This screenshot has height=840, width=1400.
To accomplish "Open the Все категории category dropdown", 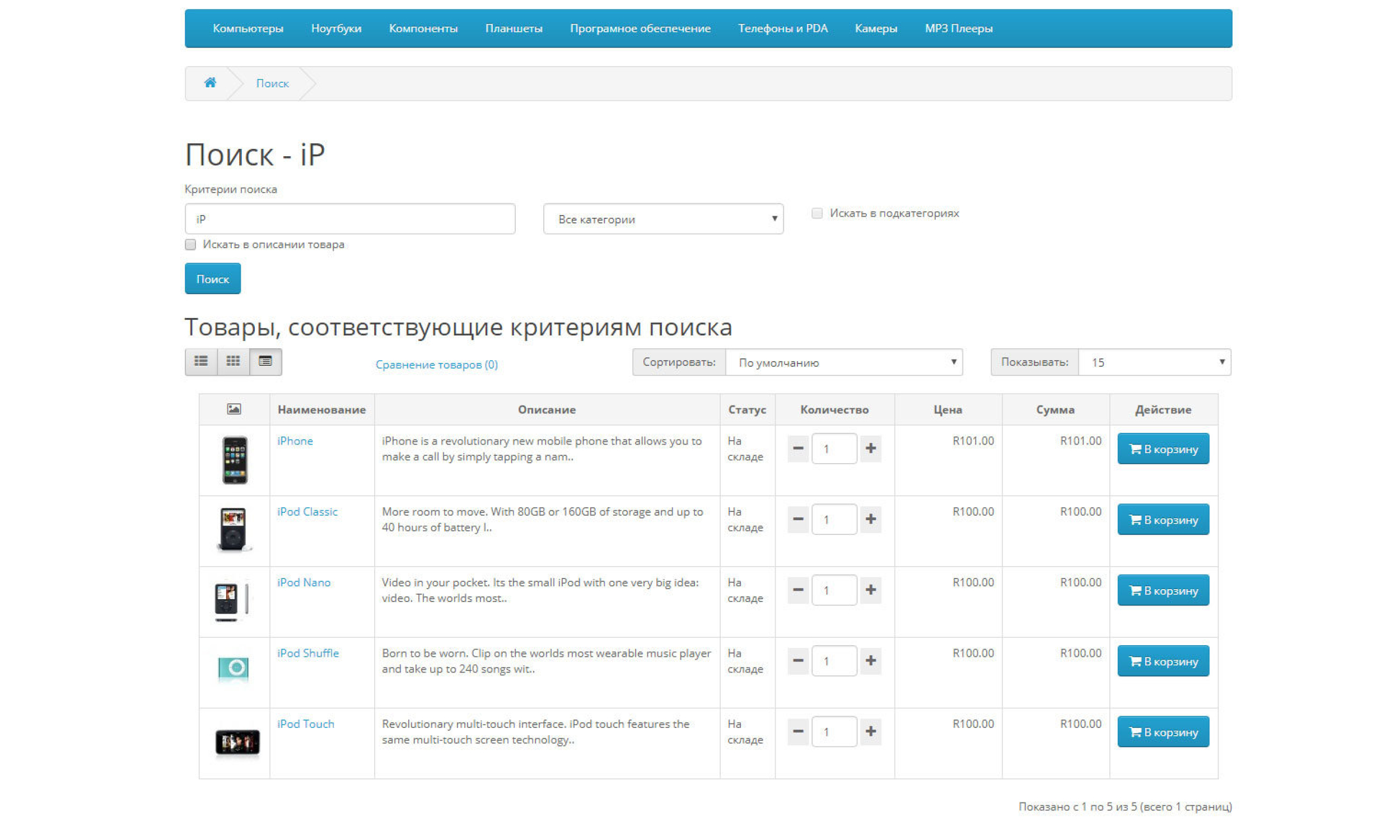I will [x=662, y=219].
